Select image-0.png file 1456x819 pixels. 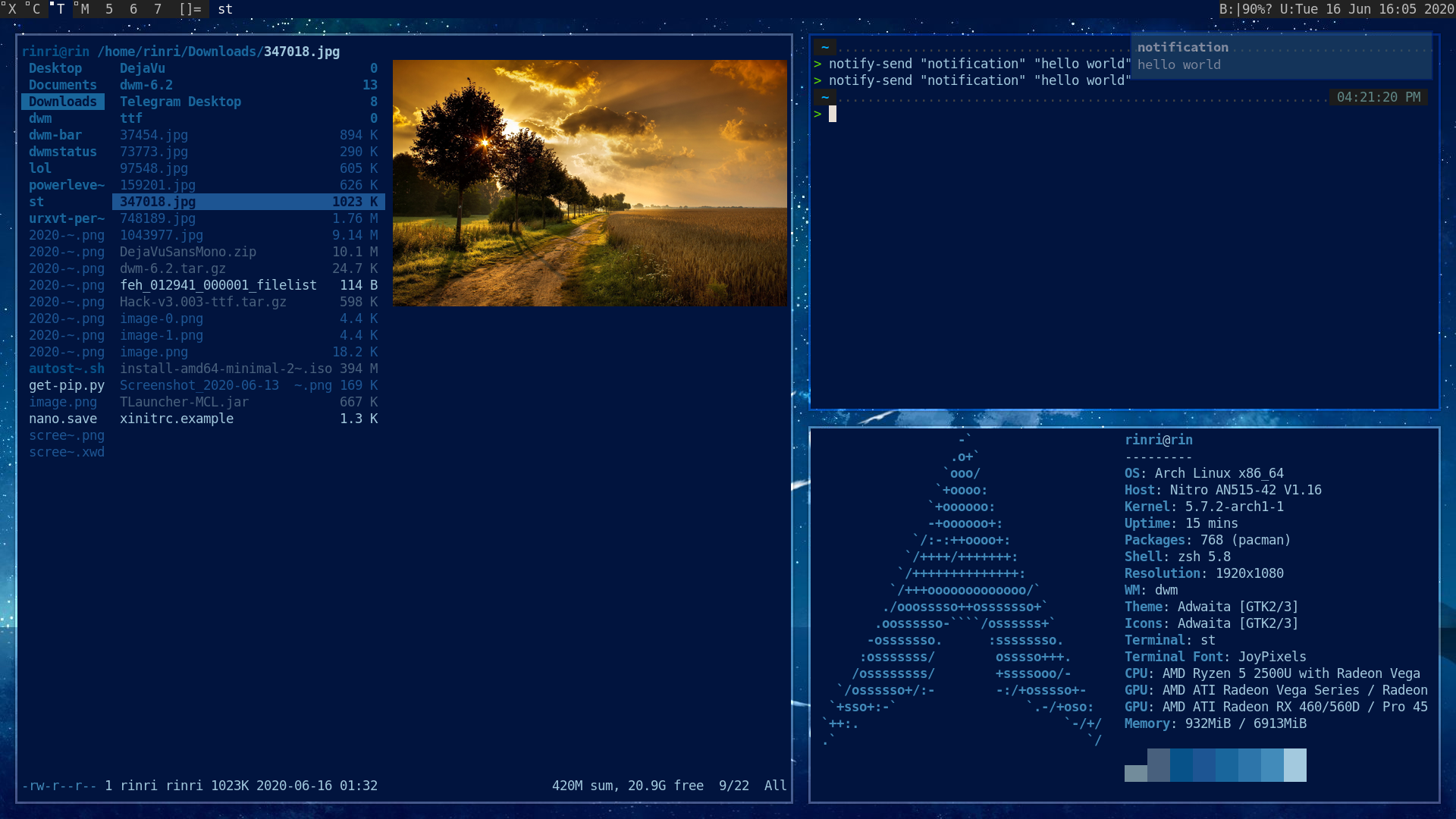pos(249,318)
